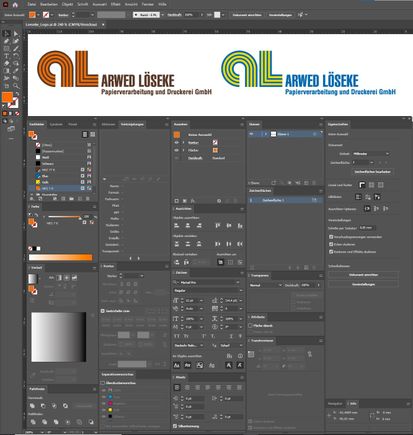Enable Gestrichelte Linie checkbox in Kontur panel

coord(103,311)
